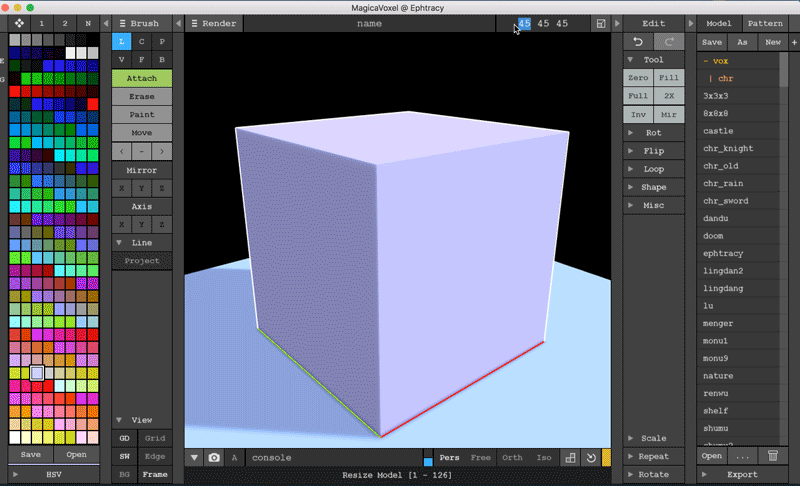Image resolution: width=800 pixels, height=486 pixels.
Task: Select the P pattern brush mode
Action: [x=162, y=42]
